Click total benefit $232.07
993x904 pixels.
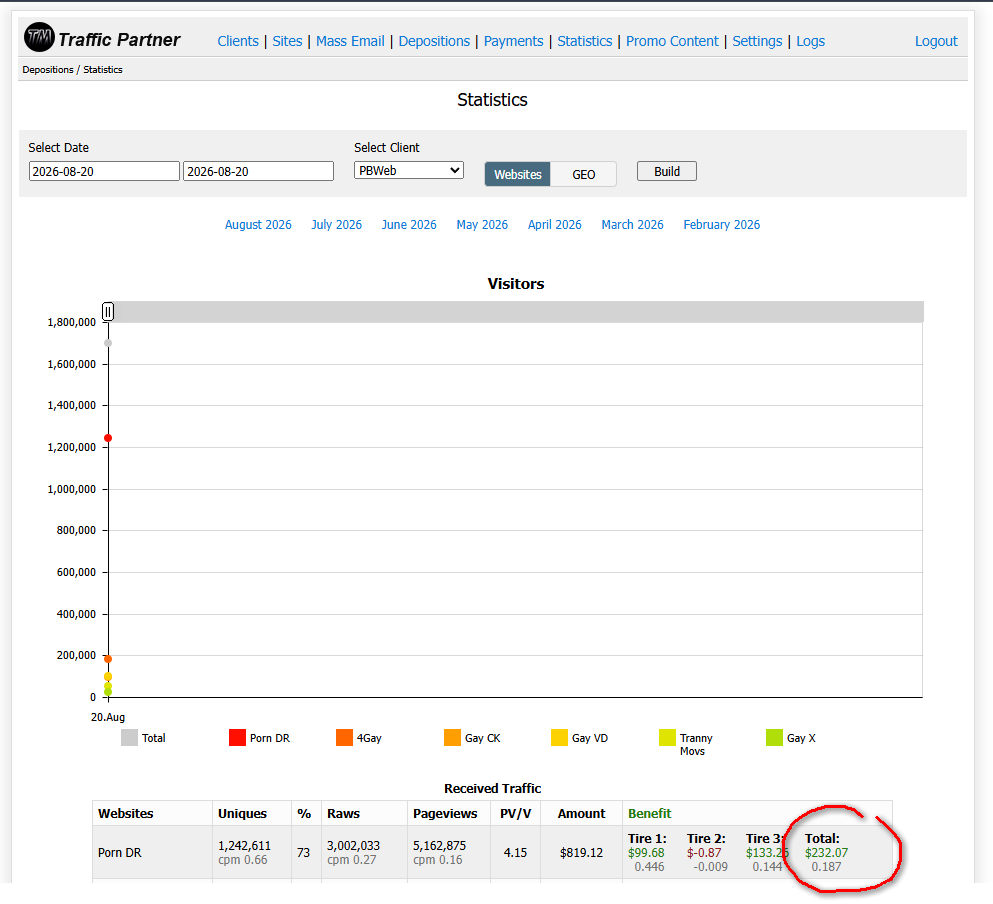point(826,853)
